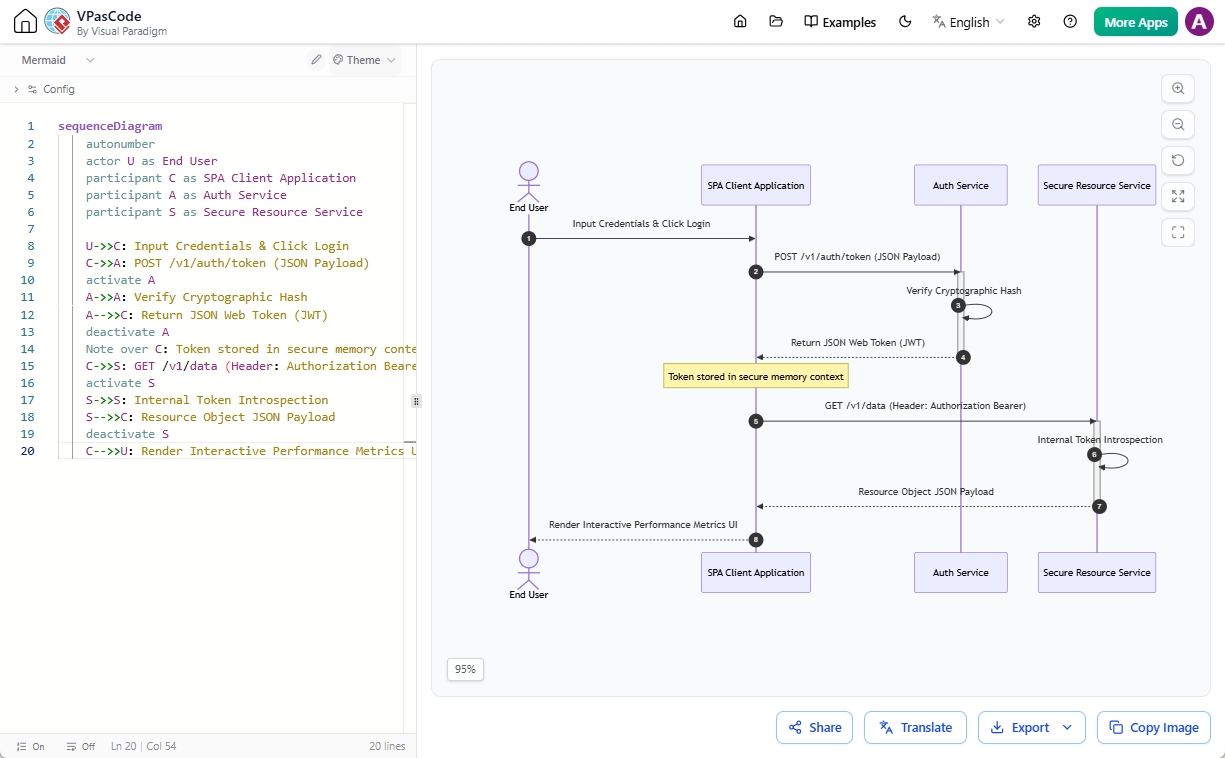Click the bottom End User actor figure

(529, 574)
